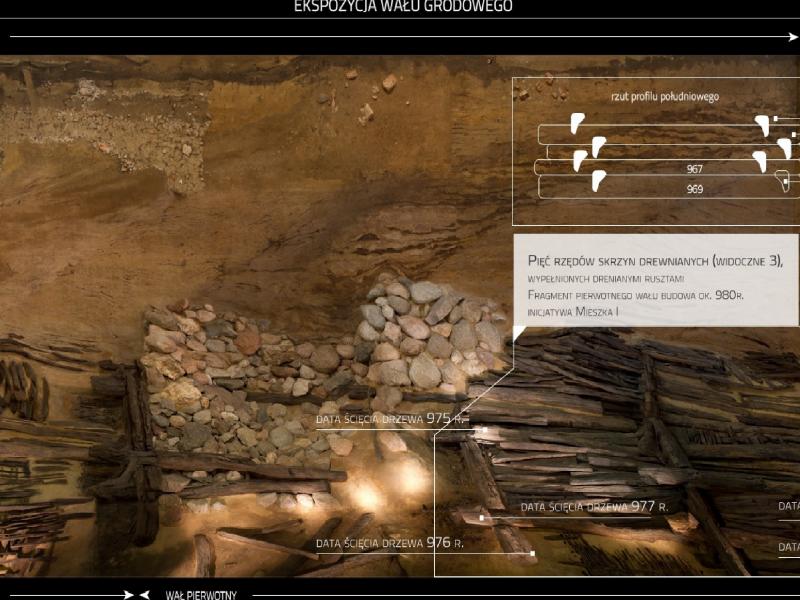
Task: Click the square endpoint of the 975 date line
Action: tap(484, 430)
